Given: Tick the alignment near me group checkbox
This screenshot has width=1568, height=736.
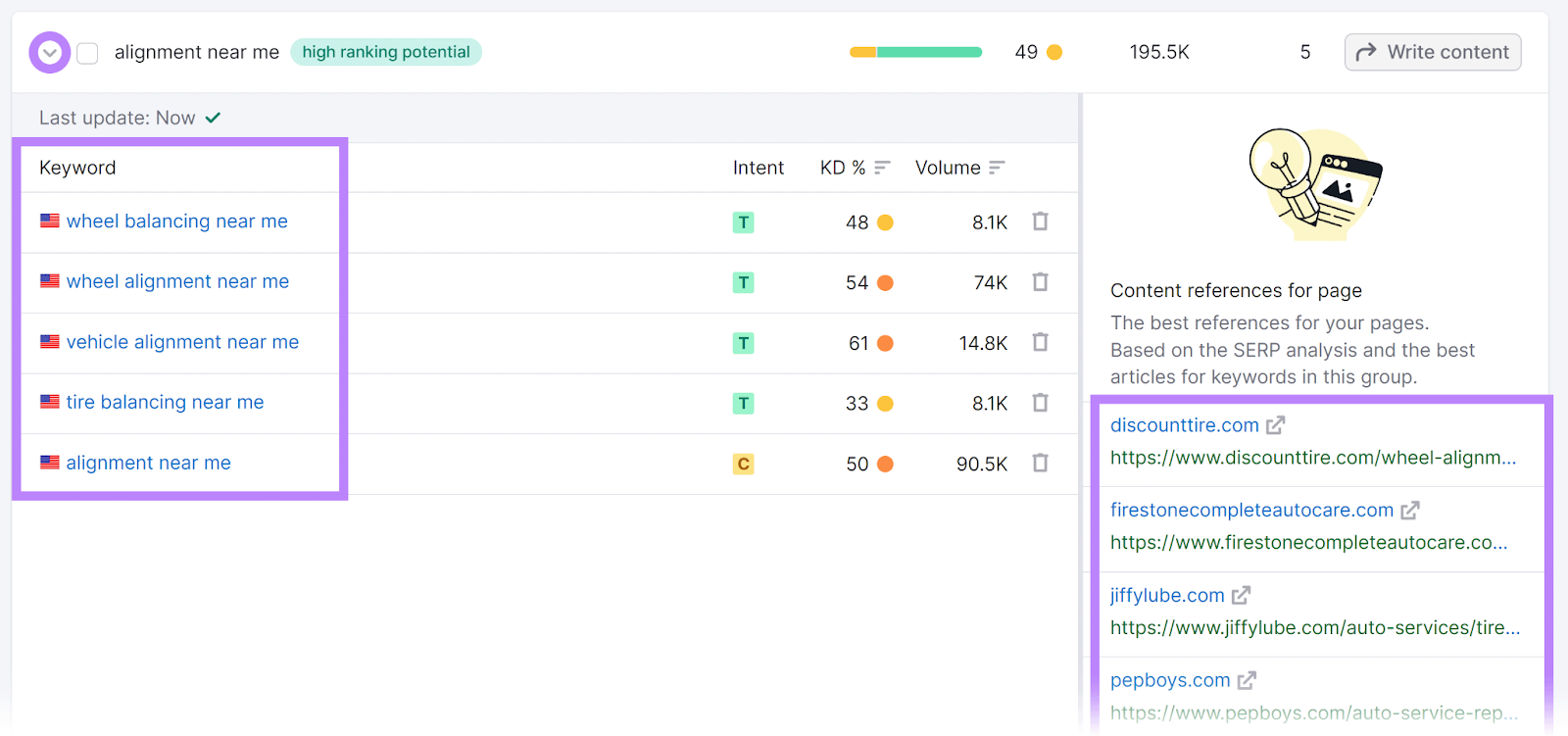Looking at the screenshot, I should 88,53.
